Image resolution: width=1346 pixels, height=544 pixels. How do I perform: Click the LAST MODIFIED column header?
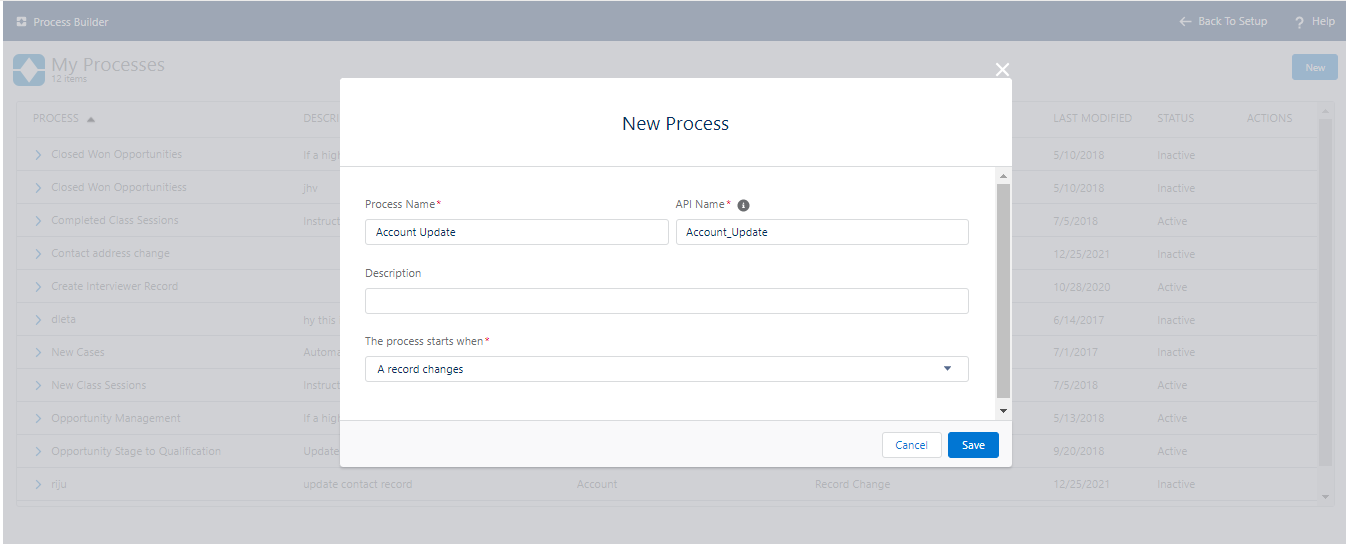pyautogui.click(x=1092, y=118)
